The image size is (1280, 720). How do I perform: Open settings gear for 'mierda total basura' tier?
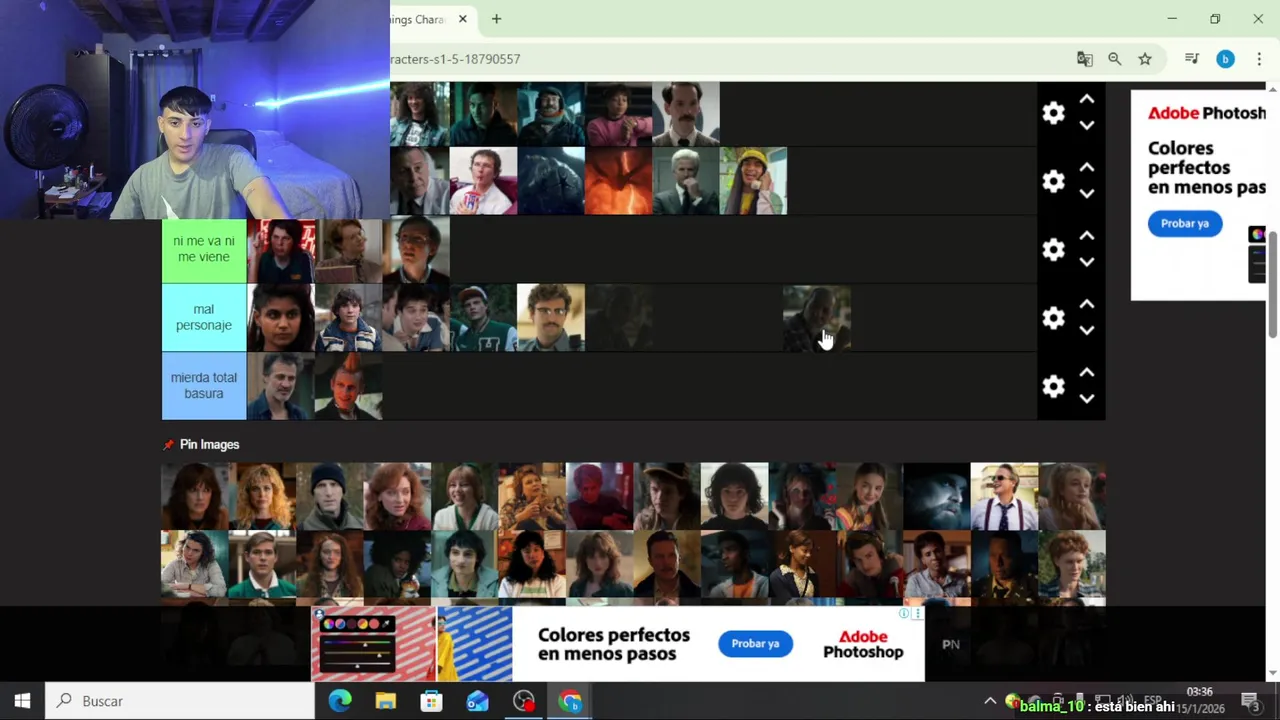[1053, 386]
